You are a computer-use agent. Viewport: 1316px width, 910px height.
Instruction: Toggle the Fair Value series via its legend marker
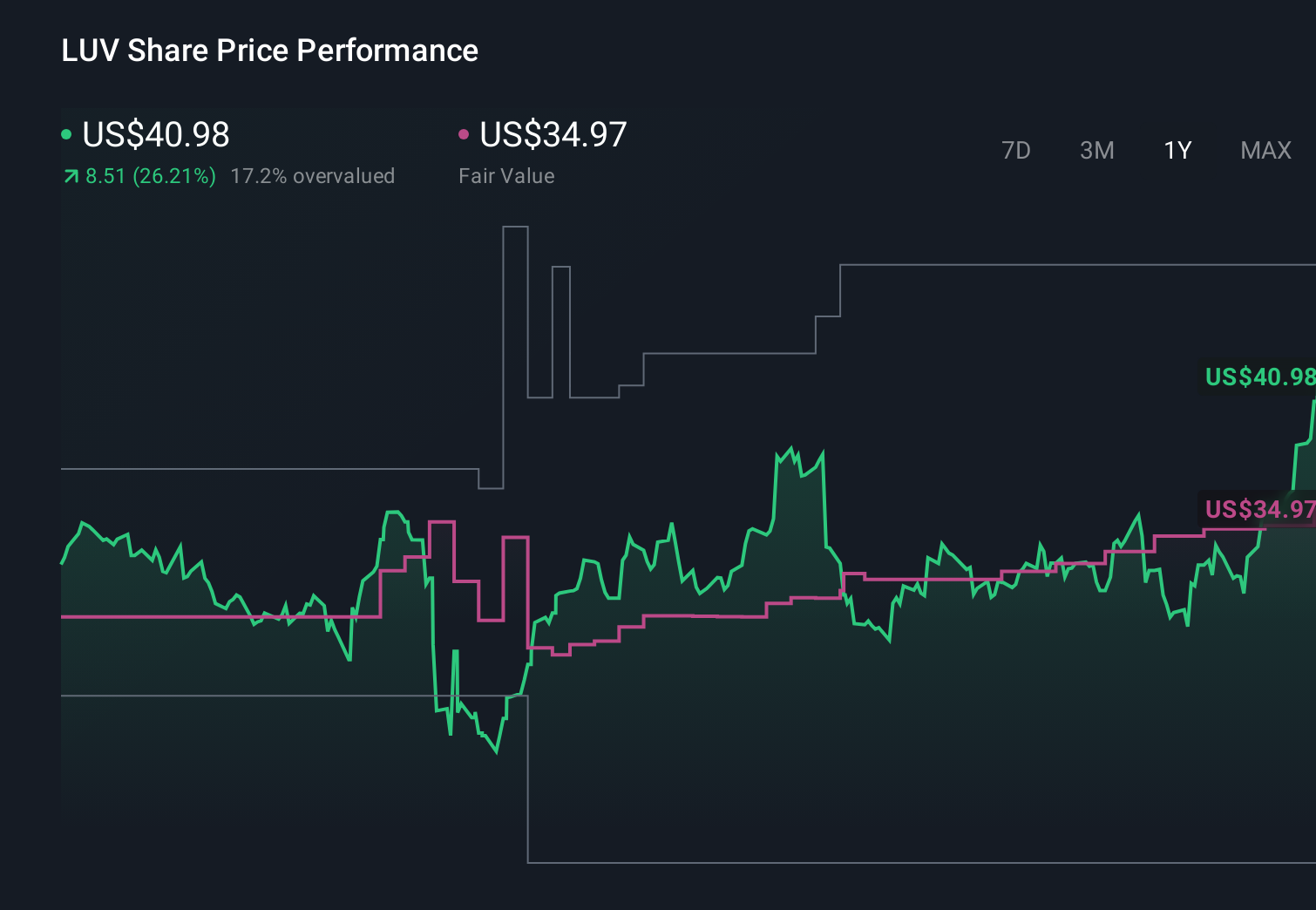tap(465, 133)
